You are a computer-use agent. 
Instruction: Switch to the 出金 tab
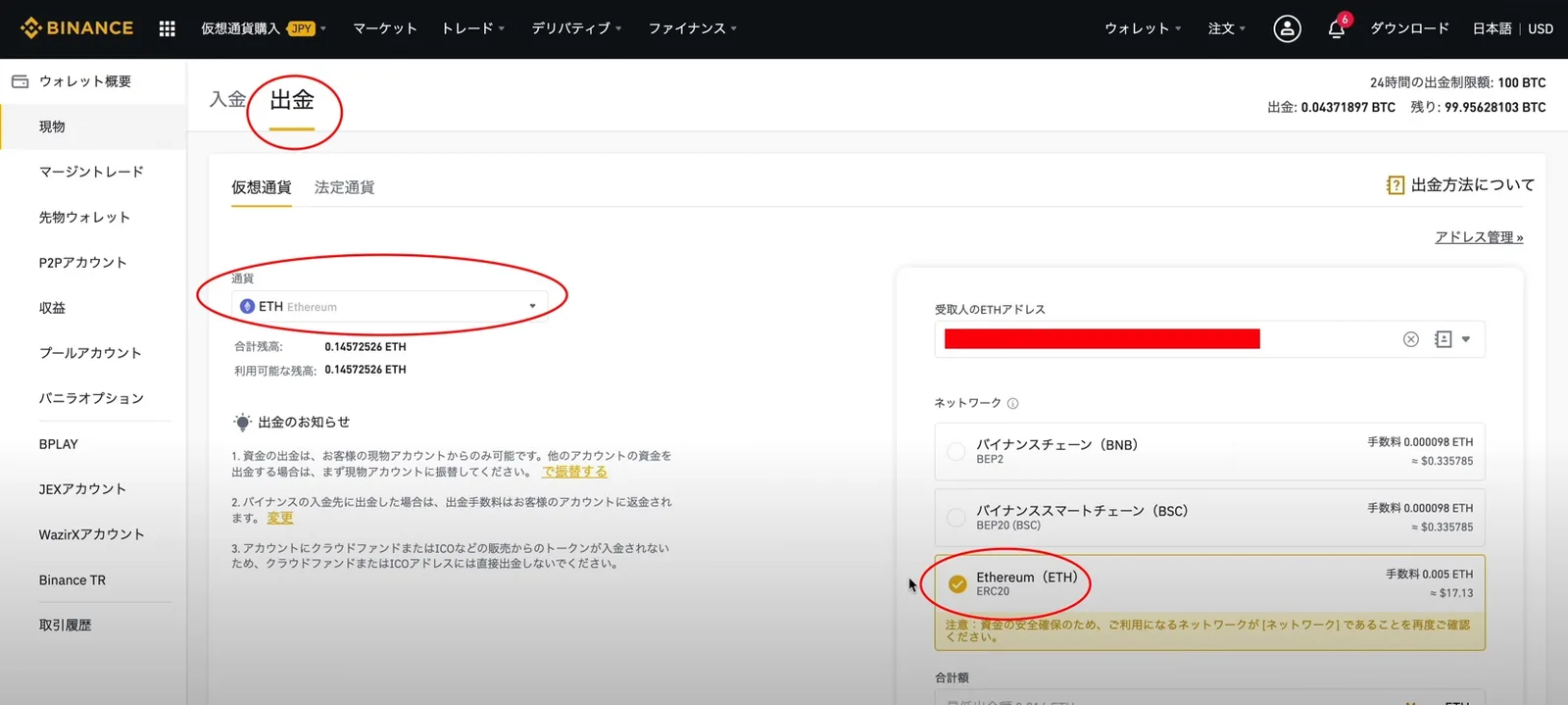[x=292, y=99]
